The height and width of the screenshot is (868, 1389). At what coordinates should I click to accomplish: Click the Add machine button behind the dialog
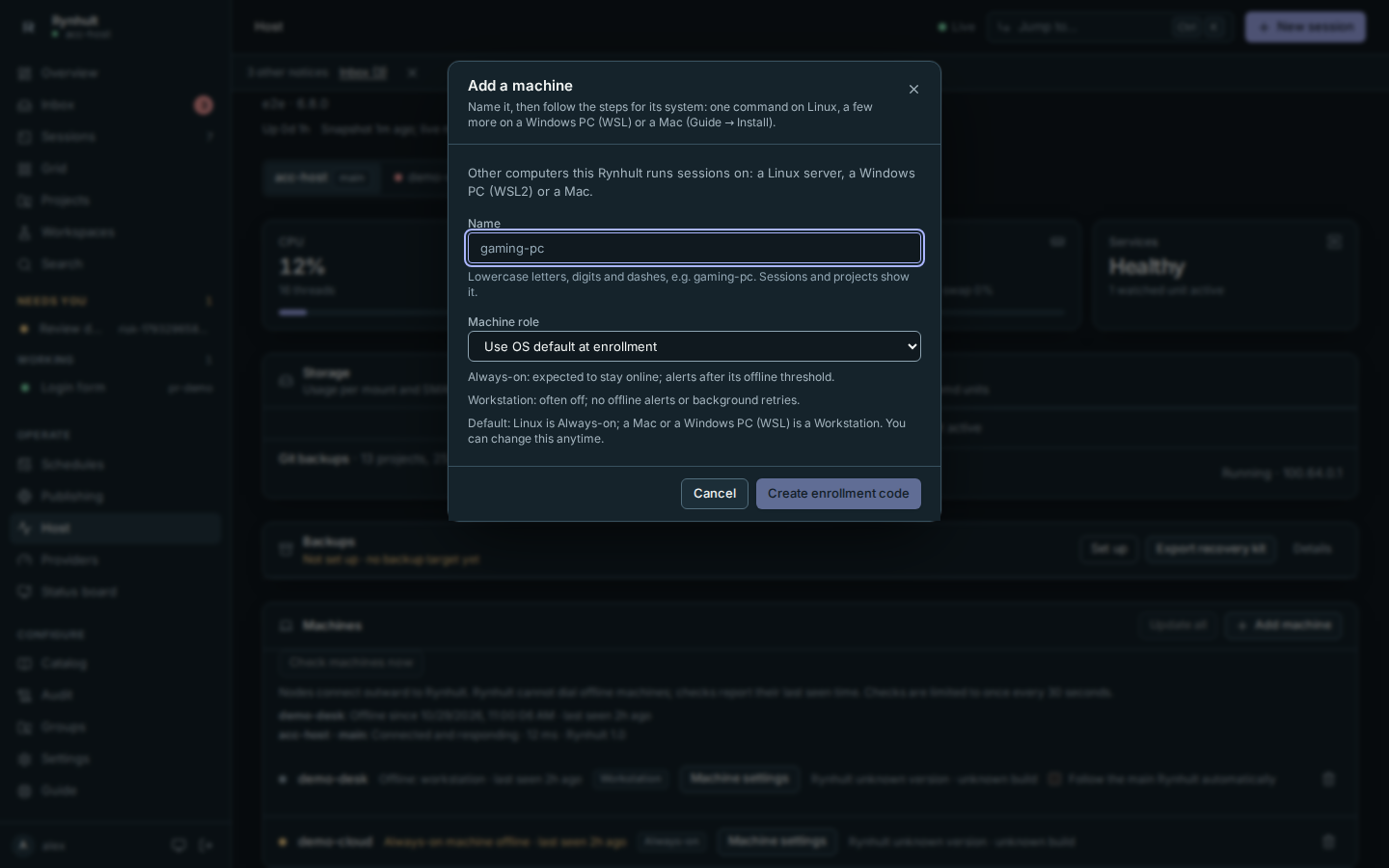pos(1283,626)
